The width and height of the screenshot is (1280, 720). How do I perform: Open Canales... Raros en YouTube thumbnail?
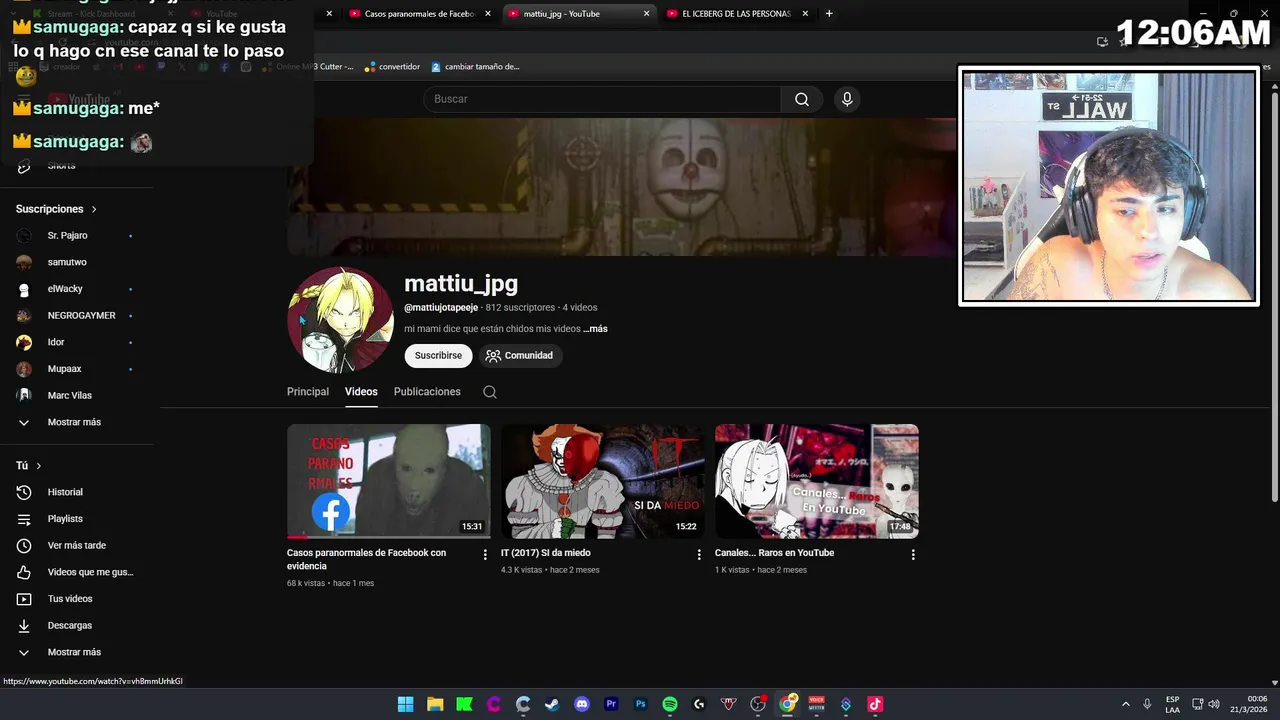(817, 481)
